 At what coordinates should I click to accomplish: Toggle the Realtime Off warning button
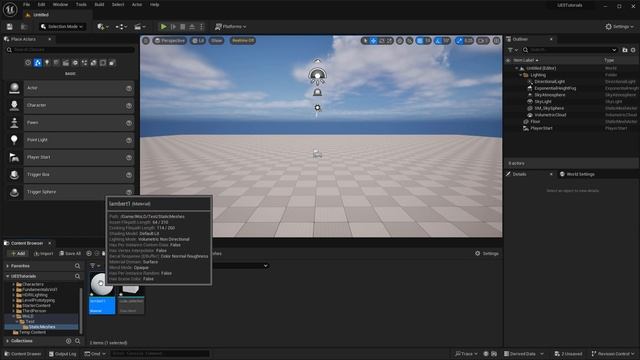tap(242, 40)
